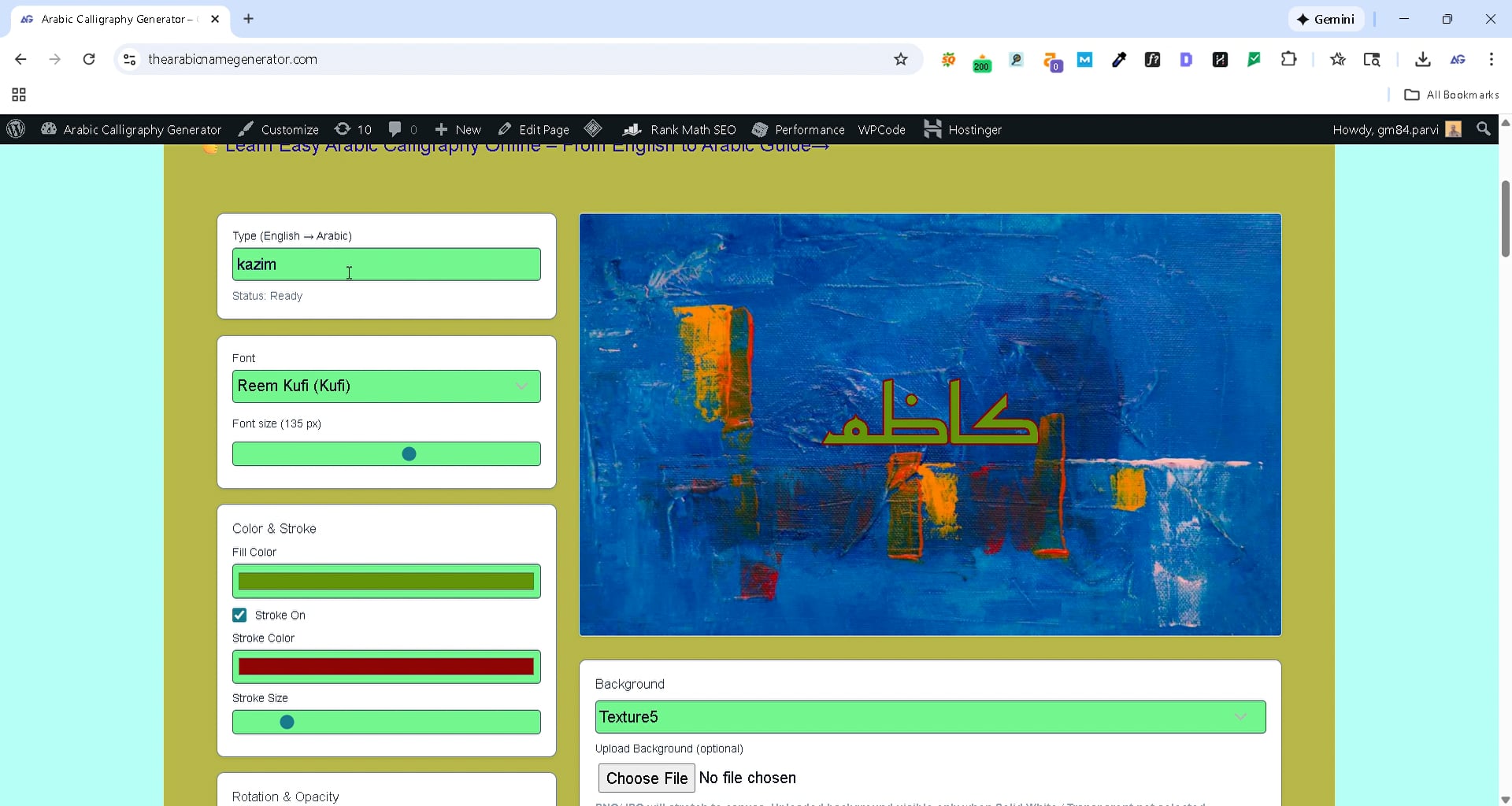This screenshot has height=806, width=1512.
Task: Adjust the Stroke Size slider
Action: coord(386,723)
